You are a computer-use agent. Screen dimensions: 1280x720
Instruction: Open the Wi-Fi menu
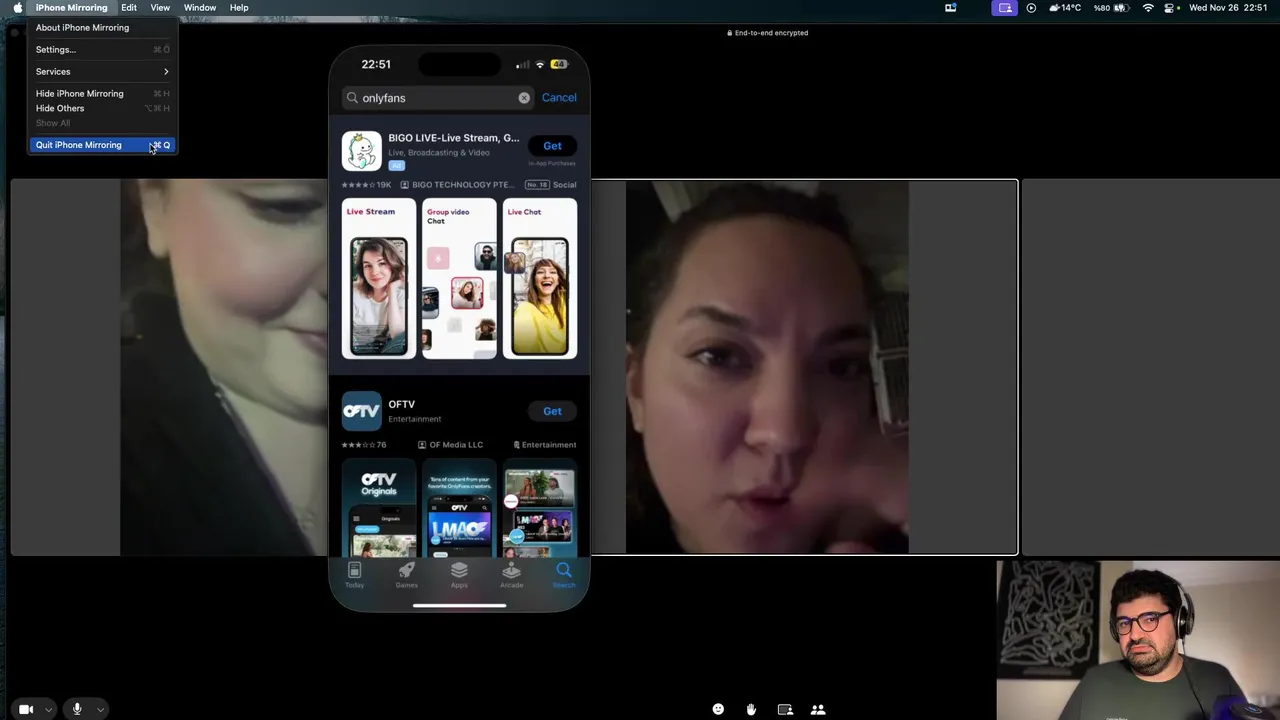(x=1148, y=7)
